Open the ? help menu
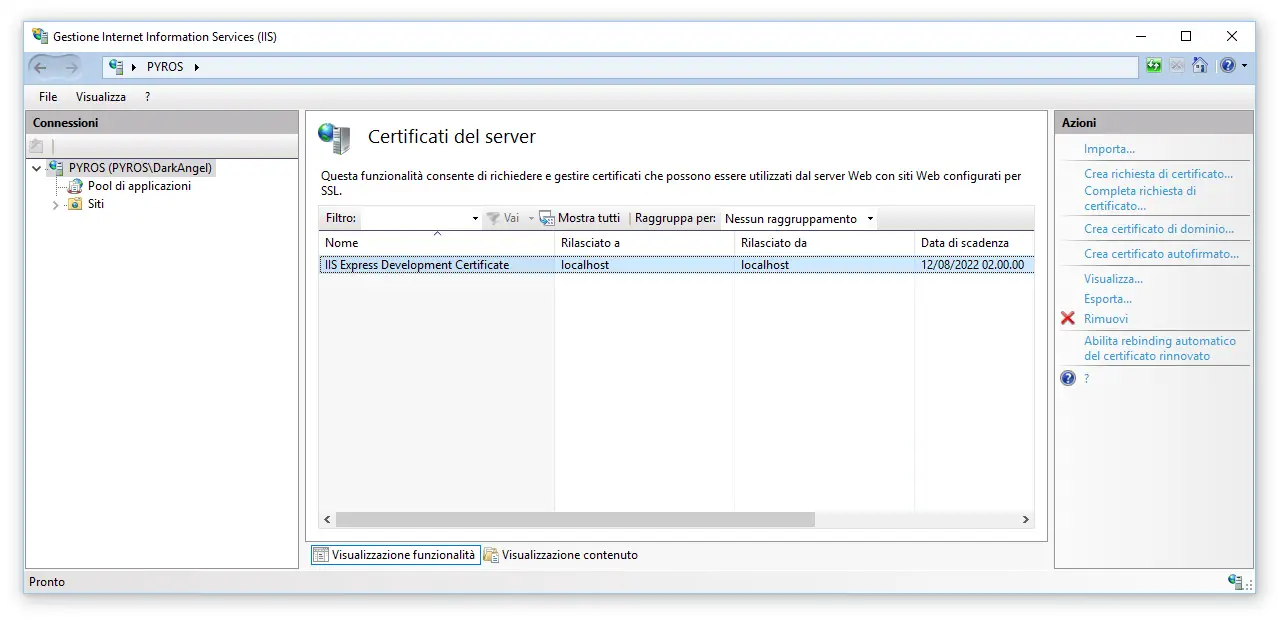Screen dimensions: 1278x627 [x=147, y=97]
